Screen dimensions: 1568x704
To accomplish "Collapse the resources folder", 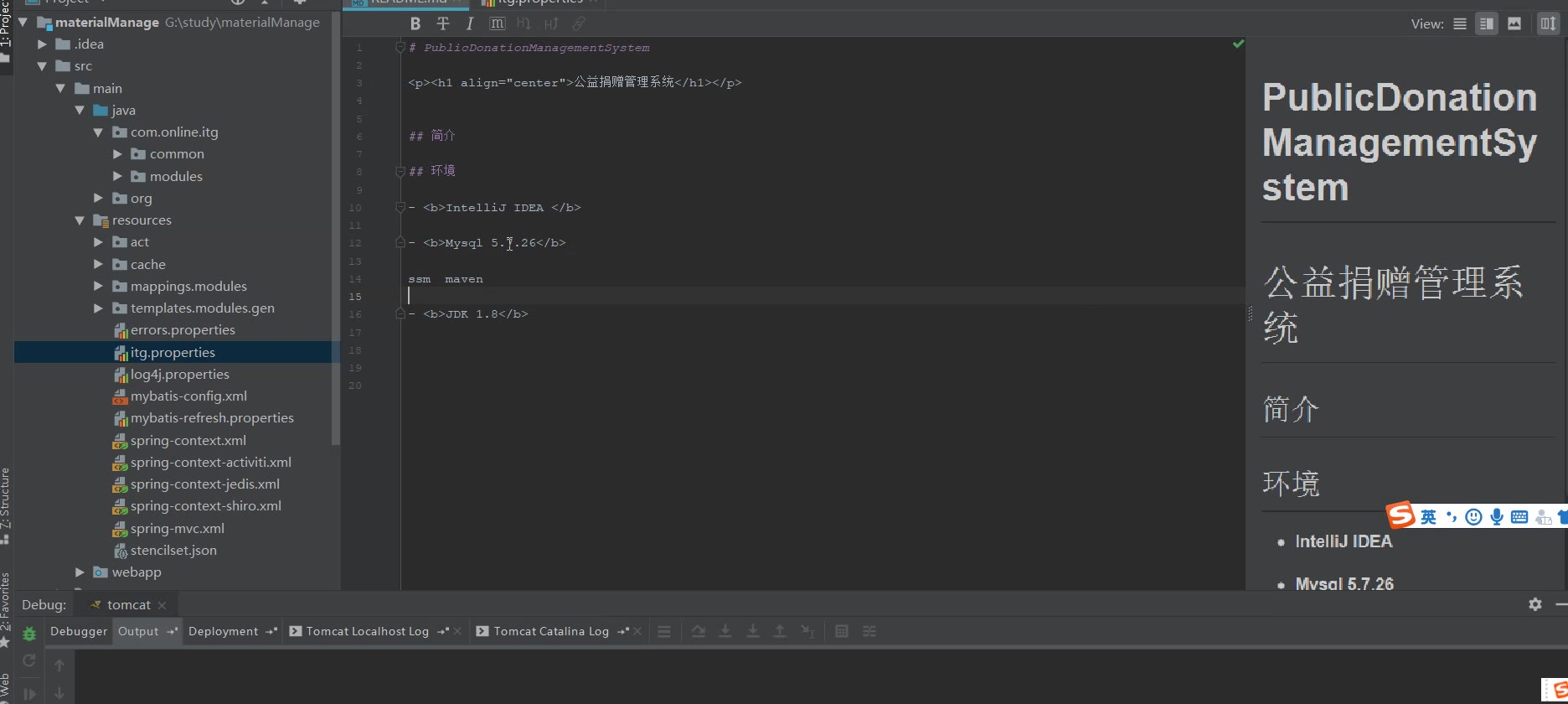I will (80, 220).
